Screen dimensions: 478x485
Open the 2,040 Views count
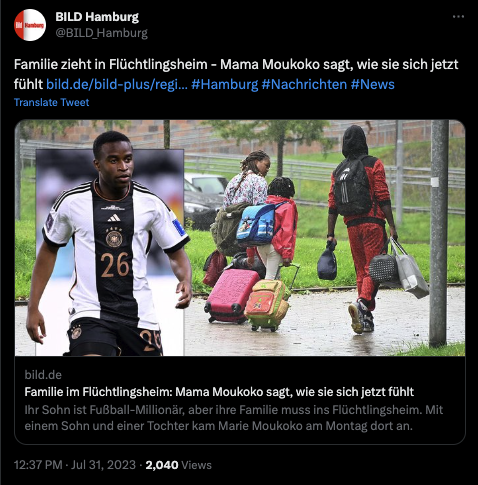(178, 465)
